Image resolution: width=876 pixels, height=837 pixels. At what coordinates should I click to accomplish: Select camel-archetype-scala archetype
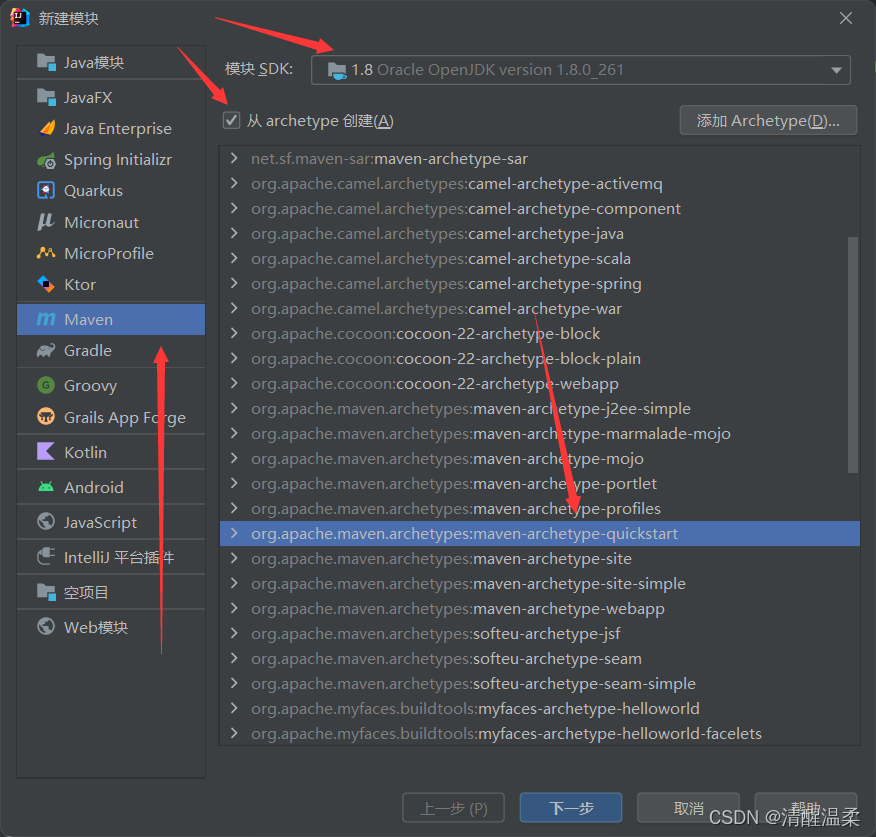coord(539,259)
